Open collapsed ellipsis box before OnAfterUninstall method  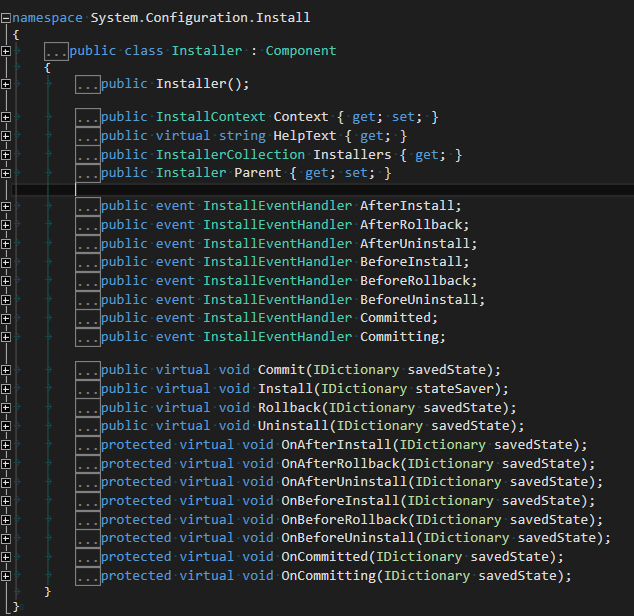88,483
